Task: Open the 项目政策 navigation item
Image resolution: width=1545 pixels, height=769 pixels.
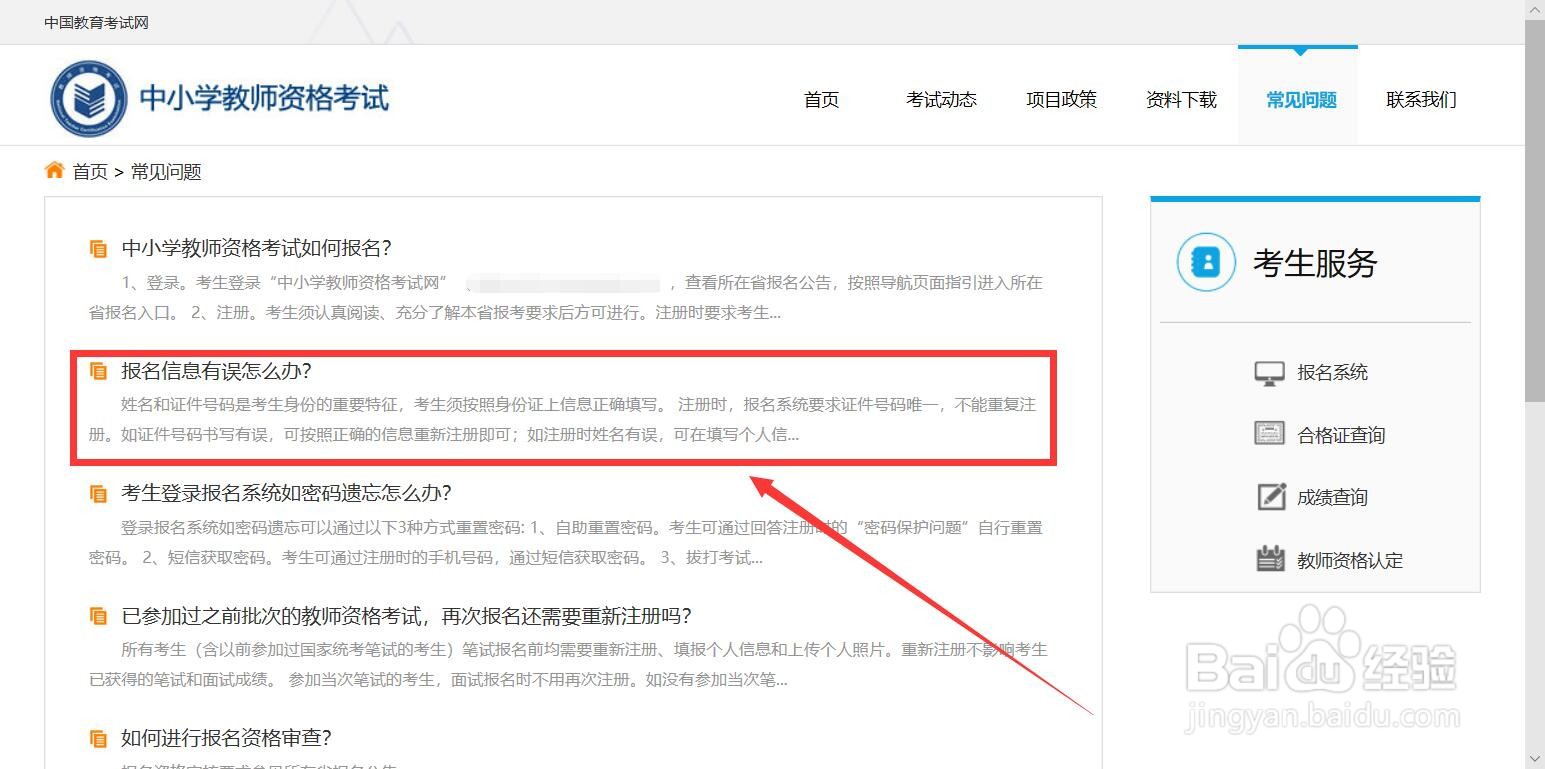Action: 1061,99
